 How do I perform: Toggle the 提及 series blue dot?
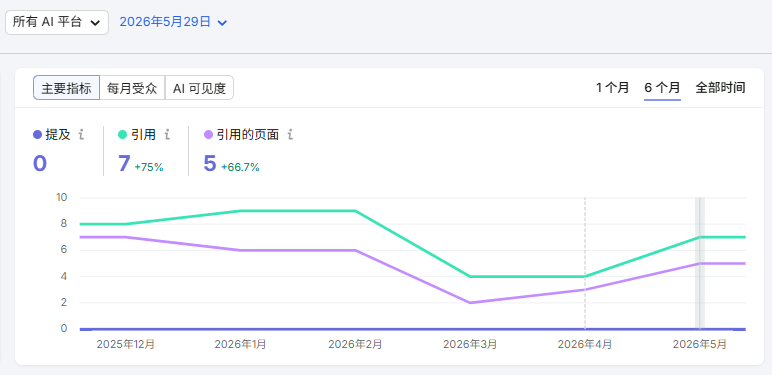point(37,134)
